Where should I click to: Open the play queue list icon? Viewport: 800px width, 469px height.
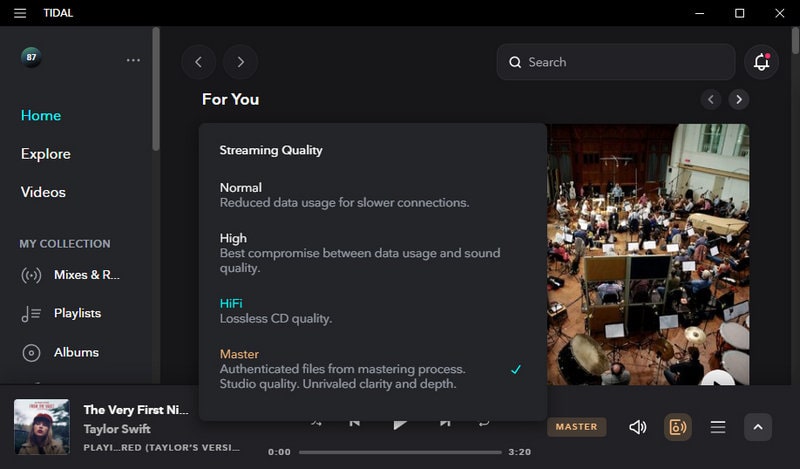[x=718, y=427]
